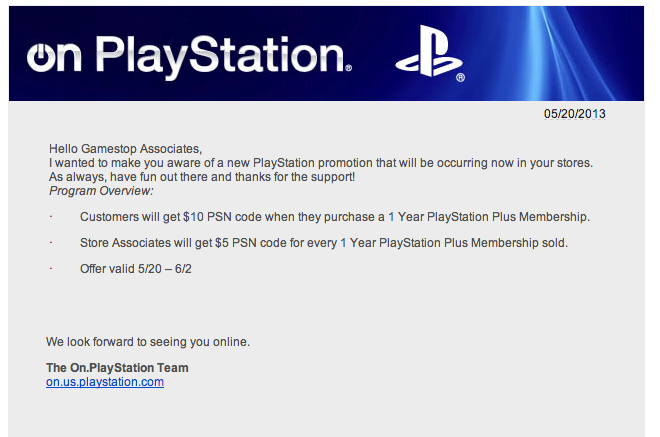
Task: Click the "have fun out there" thank-you line
Action: tap(202, 177)
